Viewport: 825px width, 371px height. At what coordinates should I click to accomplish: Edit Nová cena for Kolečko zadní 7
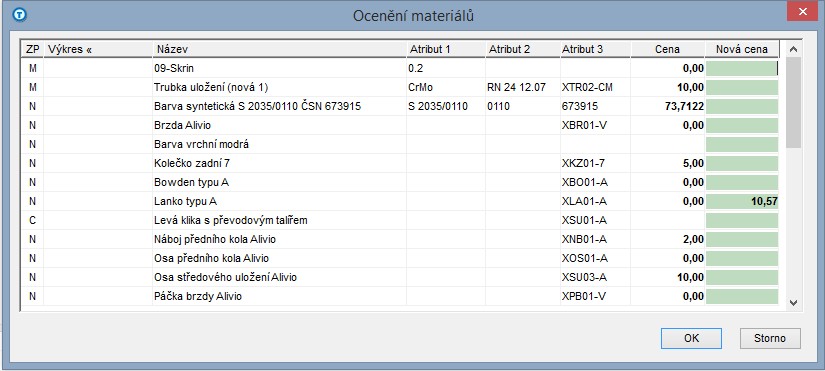coord(742,163)
